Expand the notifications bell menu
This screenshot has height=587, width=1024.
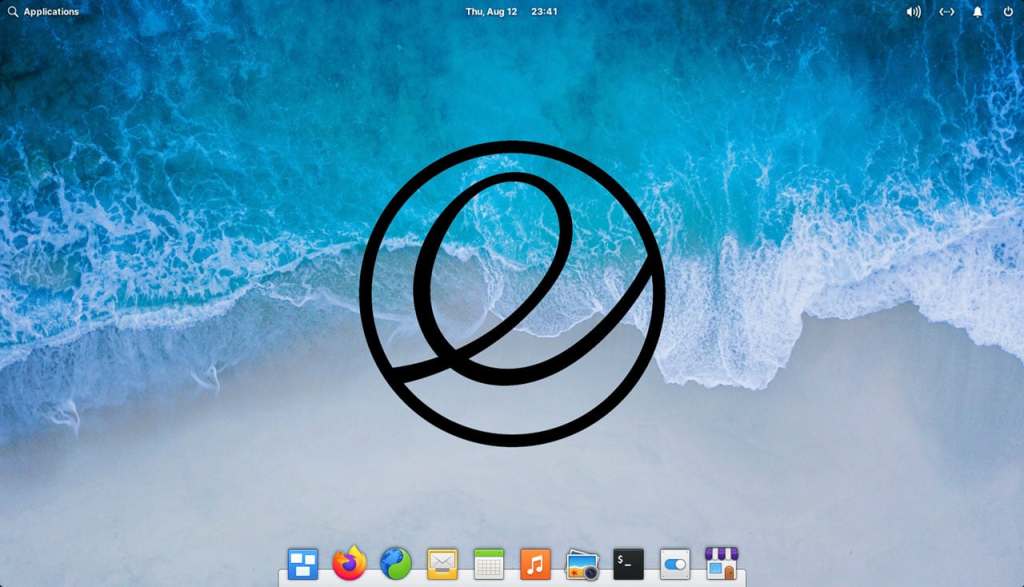click(977, 11)
